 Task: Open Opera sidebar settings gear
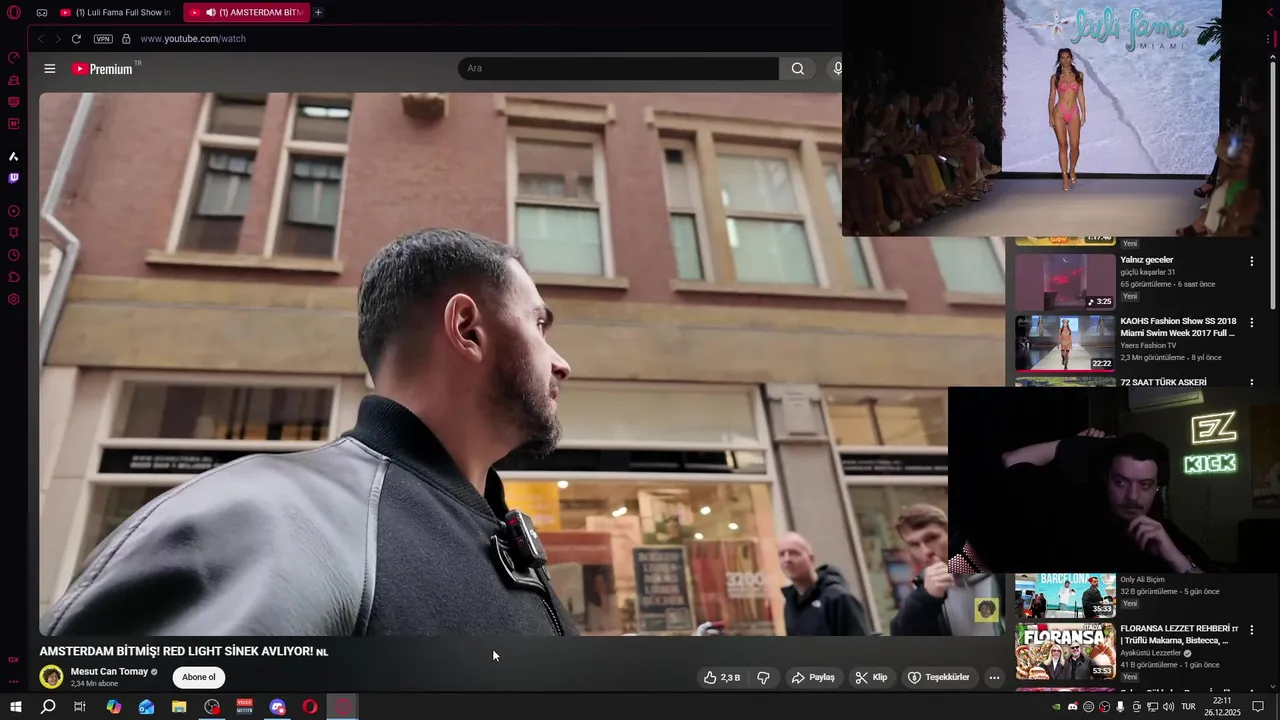tap(14, 299)
